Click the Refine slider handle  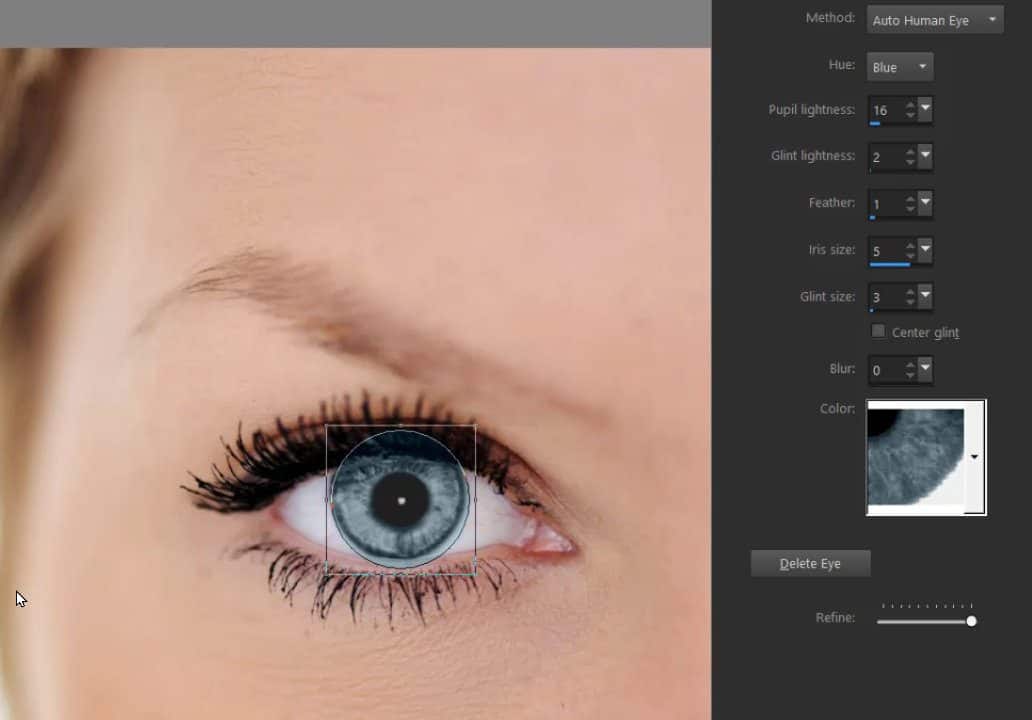tap(971, 621)
